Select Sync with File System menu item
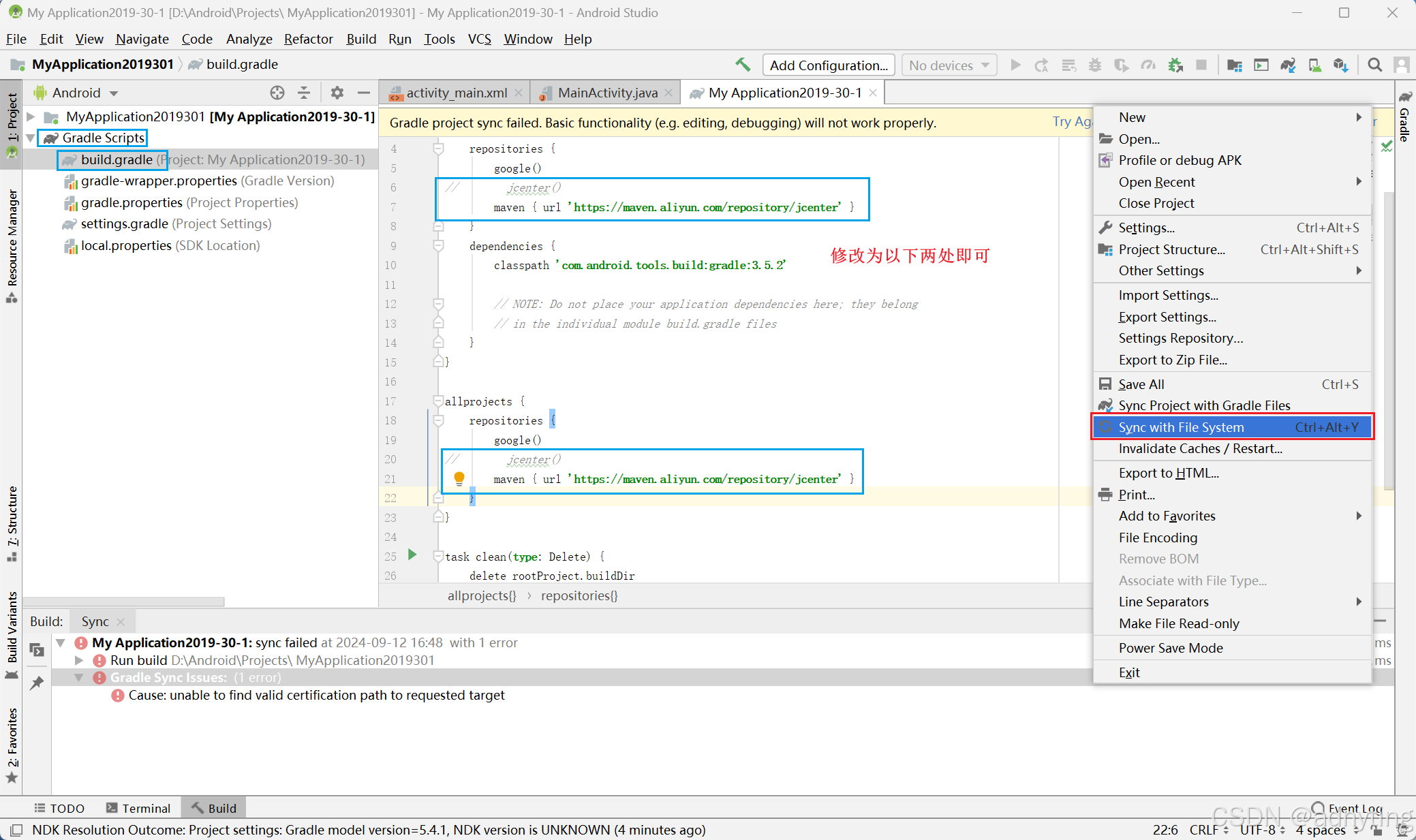The image size is (1416, 840). (1181, 427)
